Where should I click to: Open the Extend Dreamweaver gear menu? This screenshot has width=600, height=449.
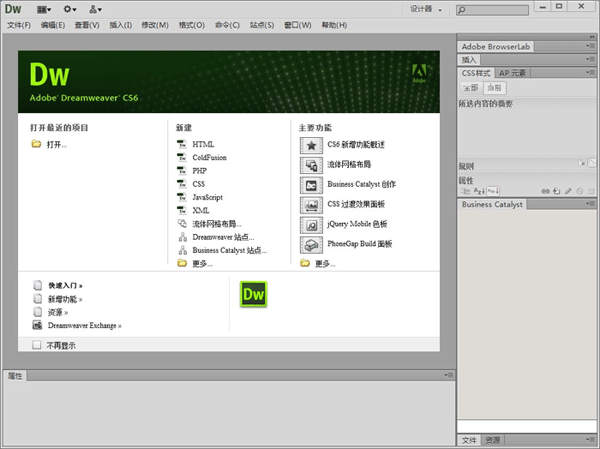70,9
